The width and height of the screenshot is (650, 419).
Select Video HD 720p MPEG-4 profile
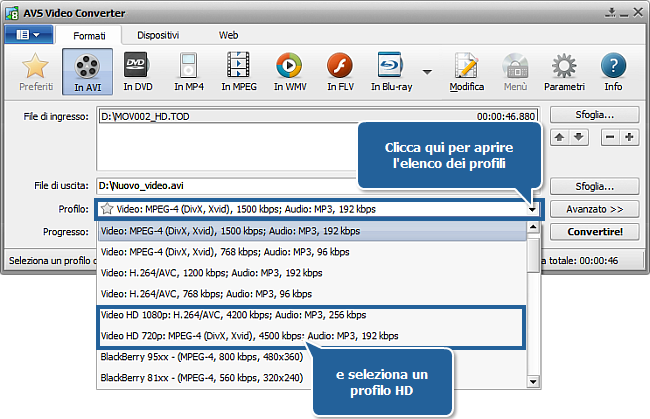click(x=312, y=336)
